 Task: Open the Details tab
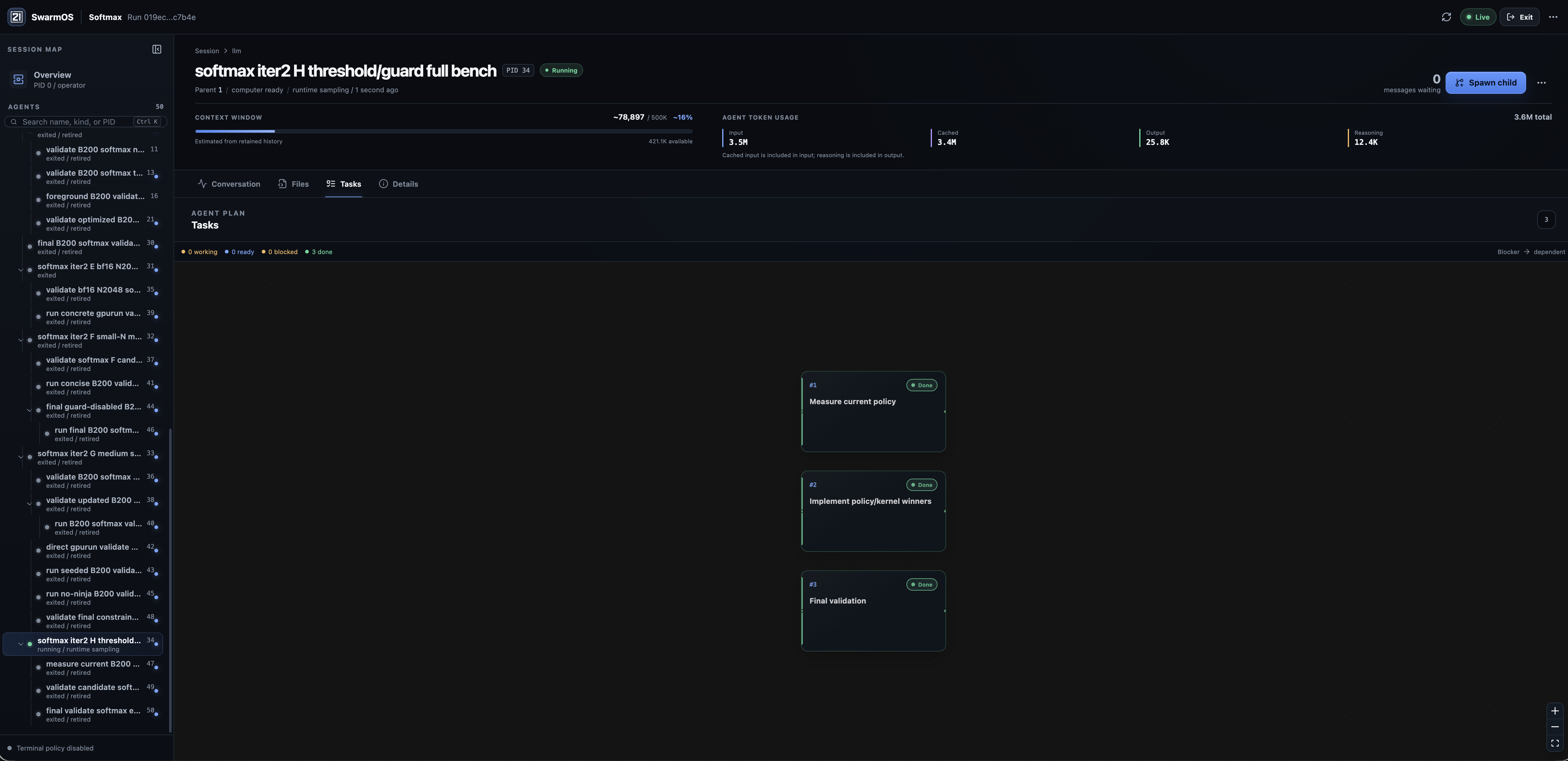398,184
